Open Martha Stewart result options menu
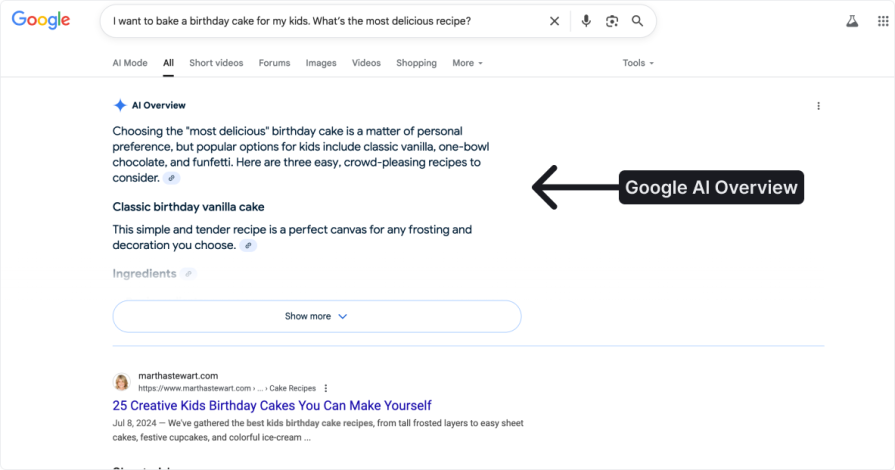Image resolution: width=895 pixels, height=470 pixels. pos(326,388)
